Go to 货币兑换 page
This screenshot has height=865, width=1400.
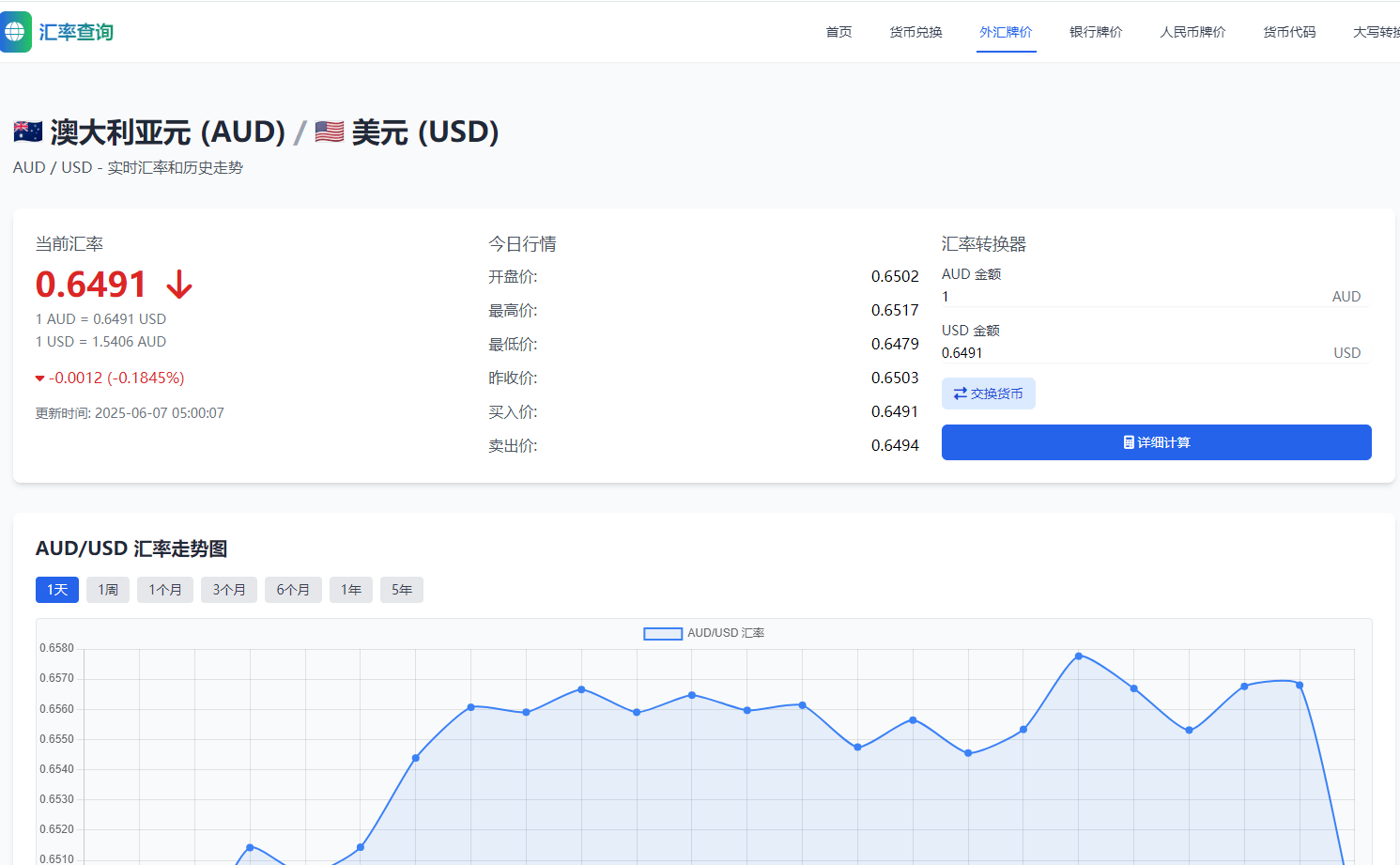click(x=915, y=32)
